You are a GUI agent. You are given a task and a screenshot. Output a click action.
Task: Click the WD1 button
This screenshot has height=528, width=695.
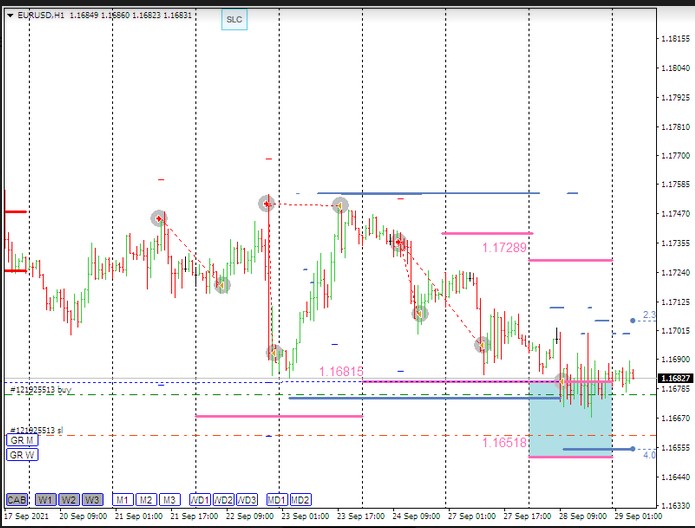pos(200,499)
